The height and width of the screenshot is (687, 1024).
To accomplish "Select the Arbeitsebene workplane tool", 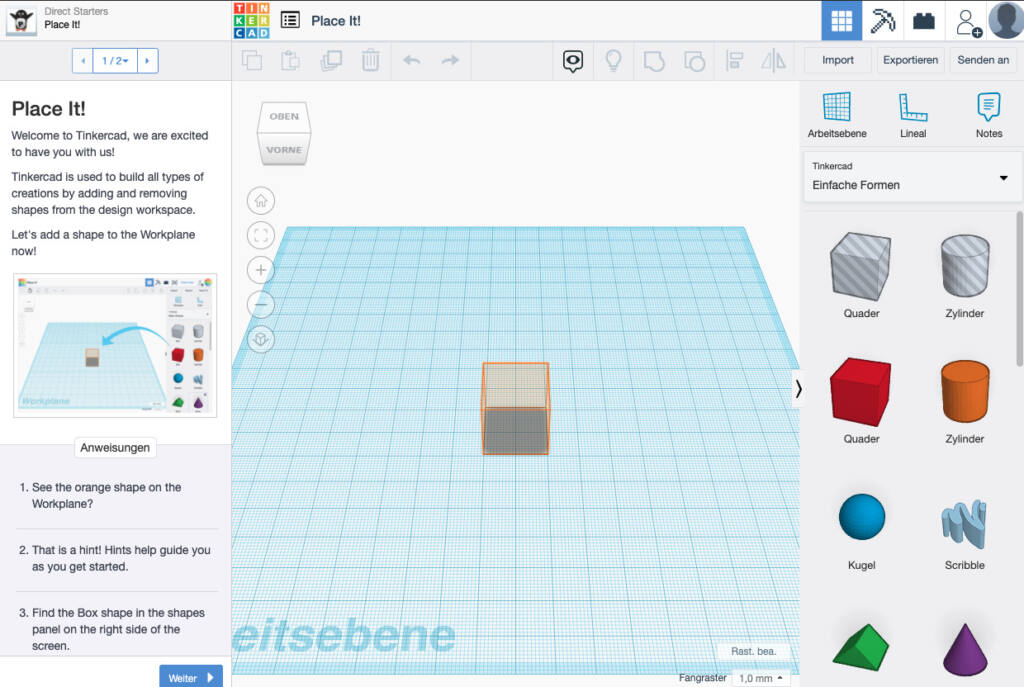I will [837, 116].
